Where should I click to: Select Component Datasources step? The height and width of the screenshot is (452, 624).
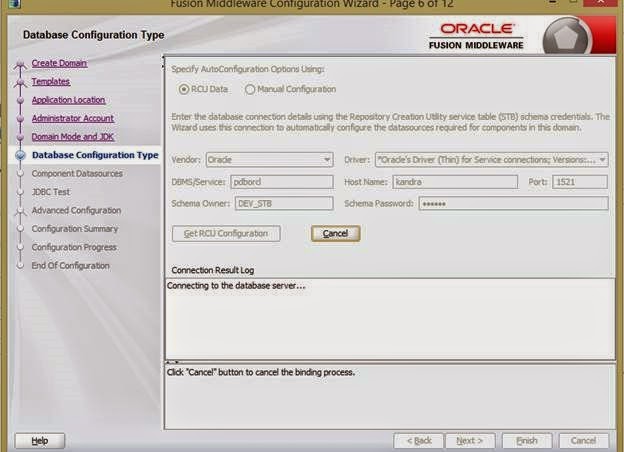pyautogui.click(x=77, y=173)
